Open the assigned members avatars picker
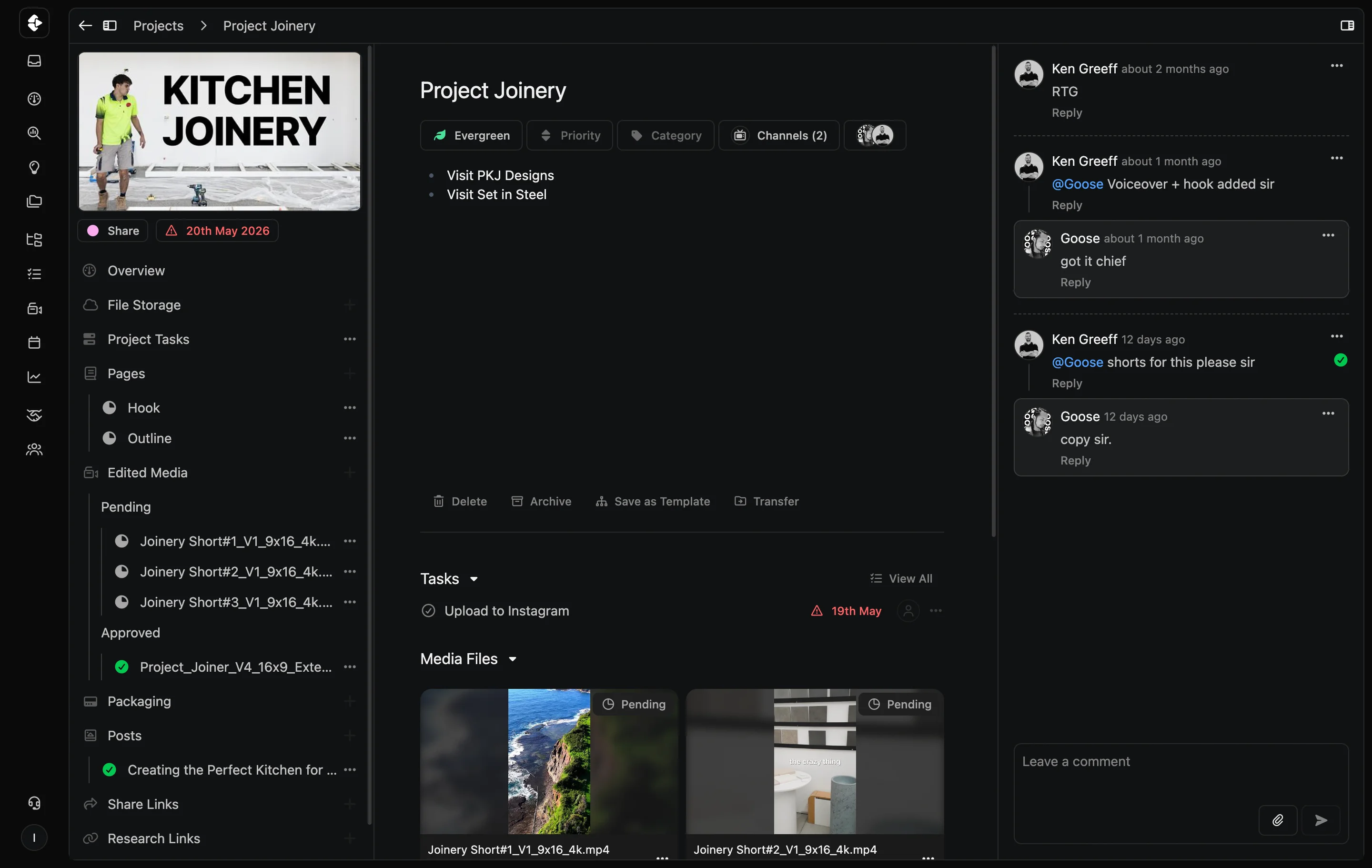This screenshot has height=868, width=1372. pos(875,135)
